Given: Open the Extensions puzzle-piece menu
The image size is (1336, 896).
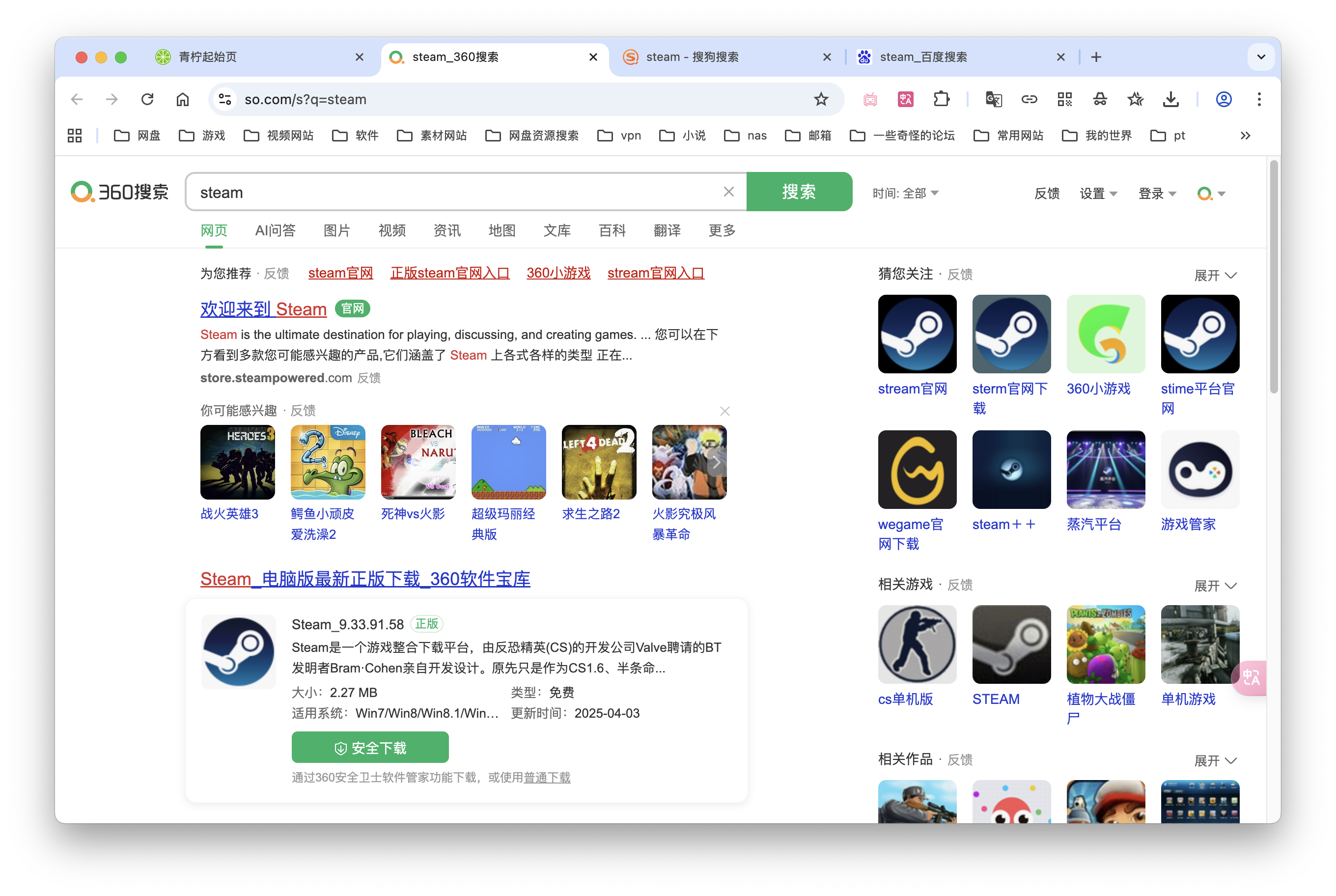Looking at the screenshot, I should [941, 99].
